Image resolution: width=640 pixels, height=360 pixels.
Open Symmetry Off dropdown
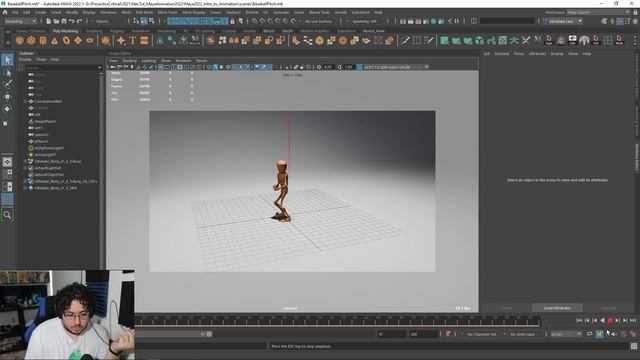367,21
